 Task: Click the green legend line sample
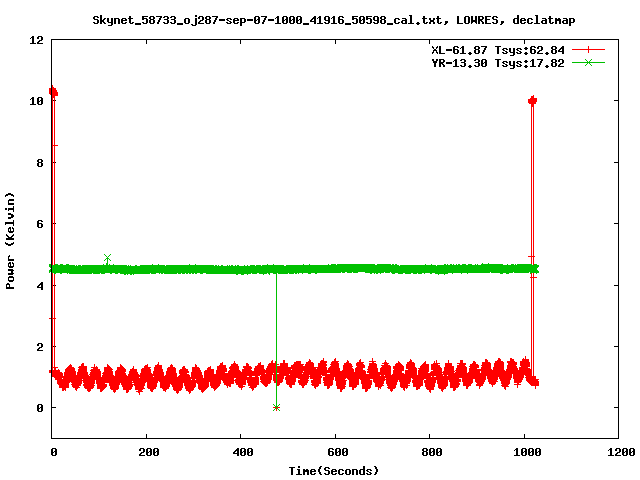click(588, 62)
